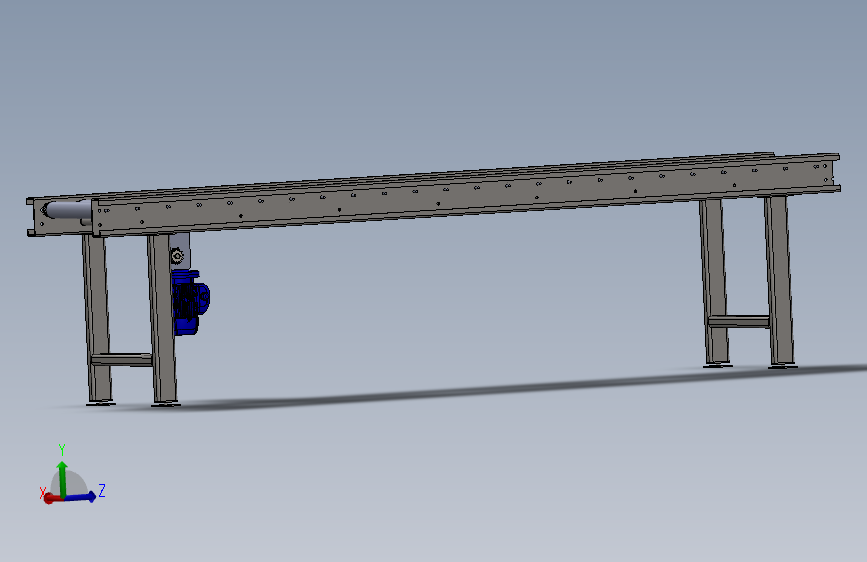
Task: Select the sprocket above the blue motor
Action: click(x=177, y=256)
